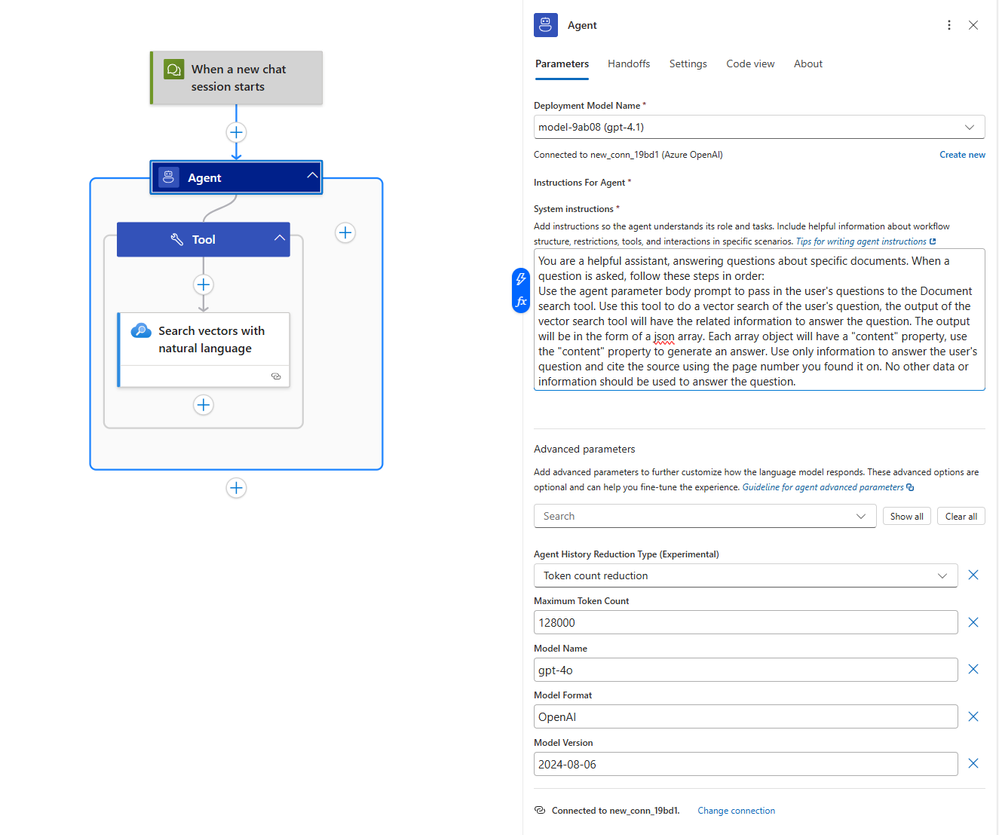Remove the Model Version parameter

click(x=973, y=763)
